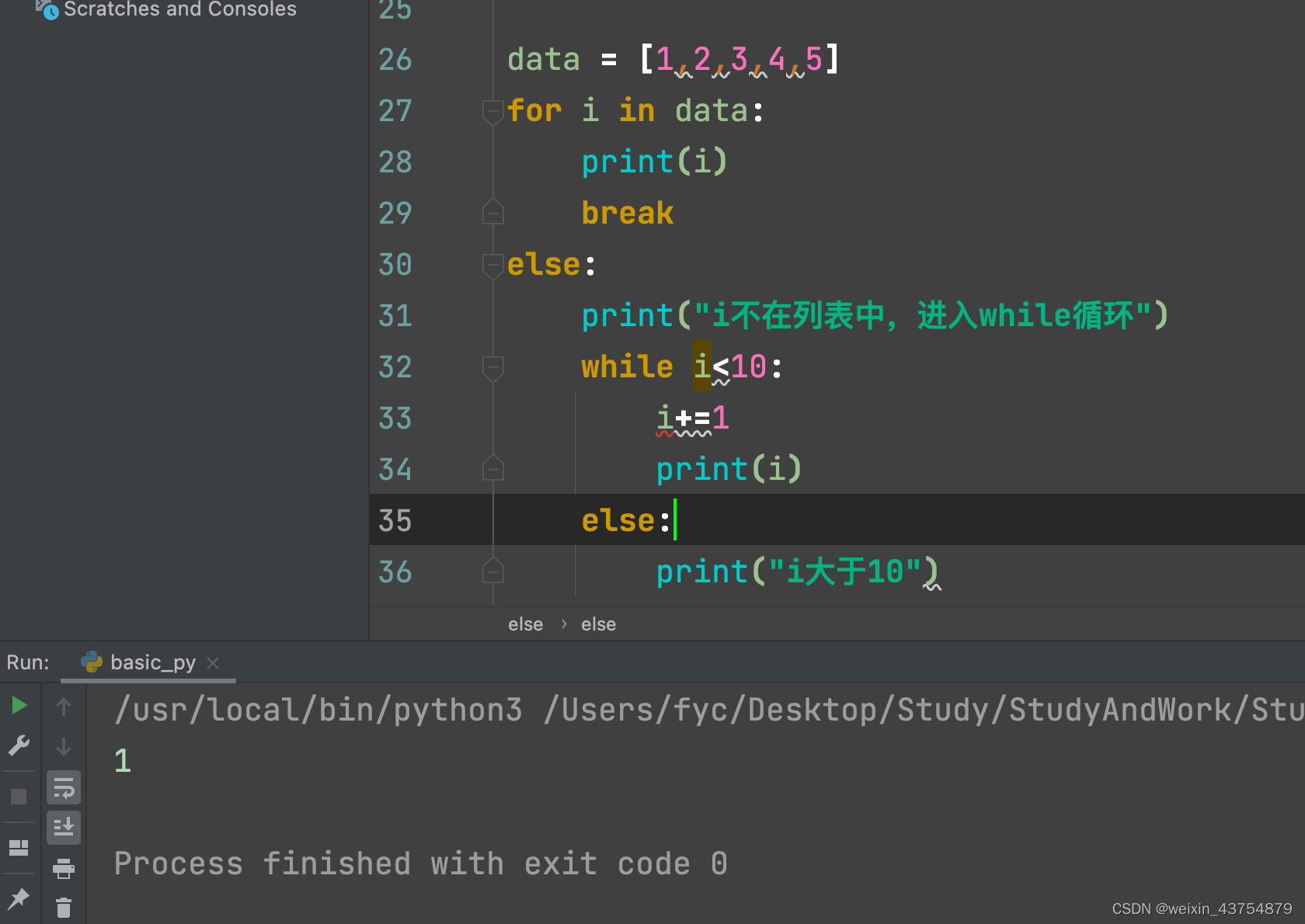Screen dimensions: 1305x924
Task: Toggle Scroll to End of console
Action: (64, 828)
